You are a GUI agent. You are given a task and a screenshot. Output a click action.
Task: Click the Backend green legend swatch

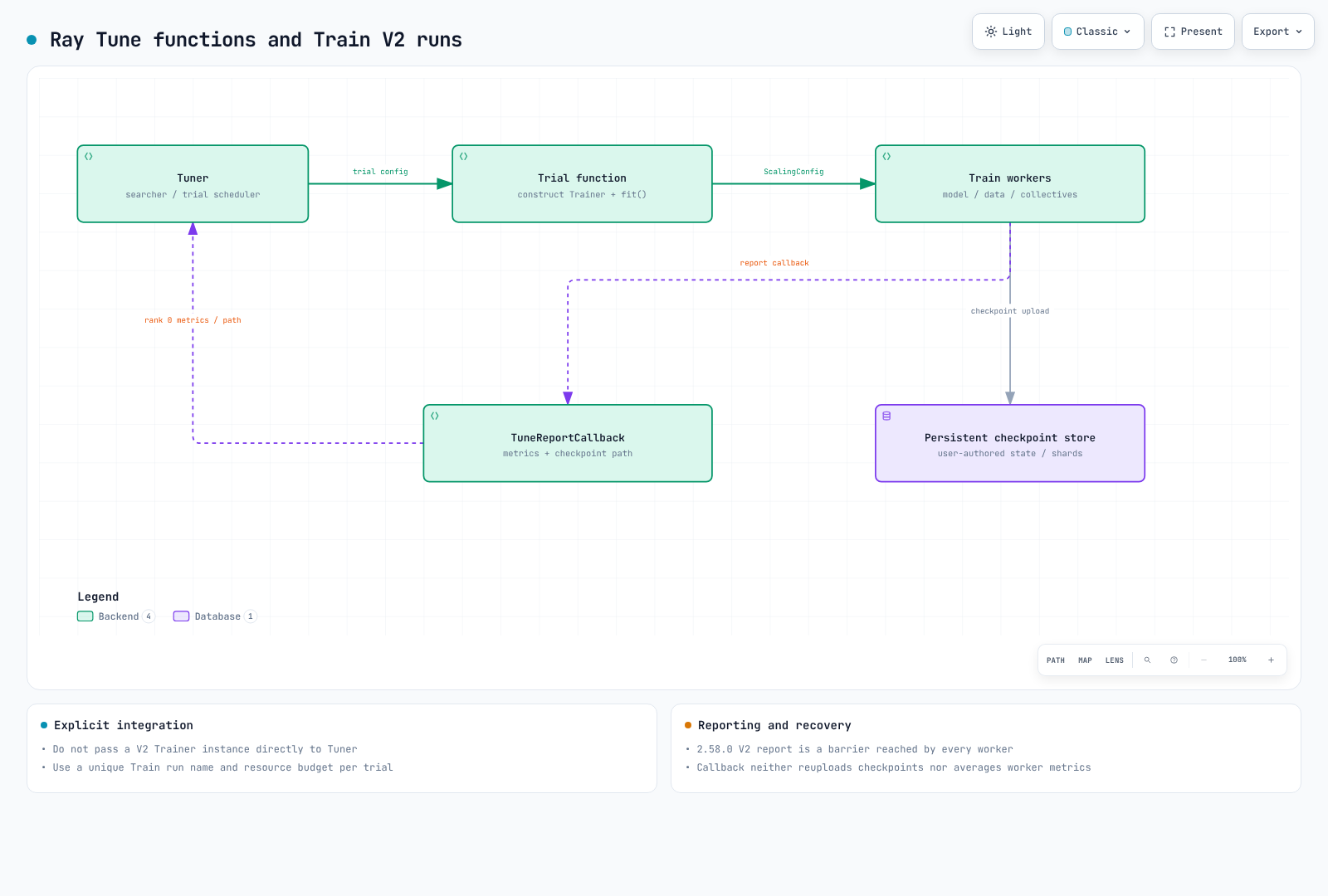coord(85,616)
